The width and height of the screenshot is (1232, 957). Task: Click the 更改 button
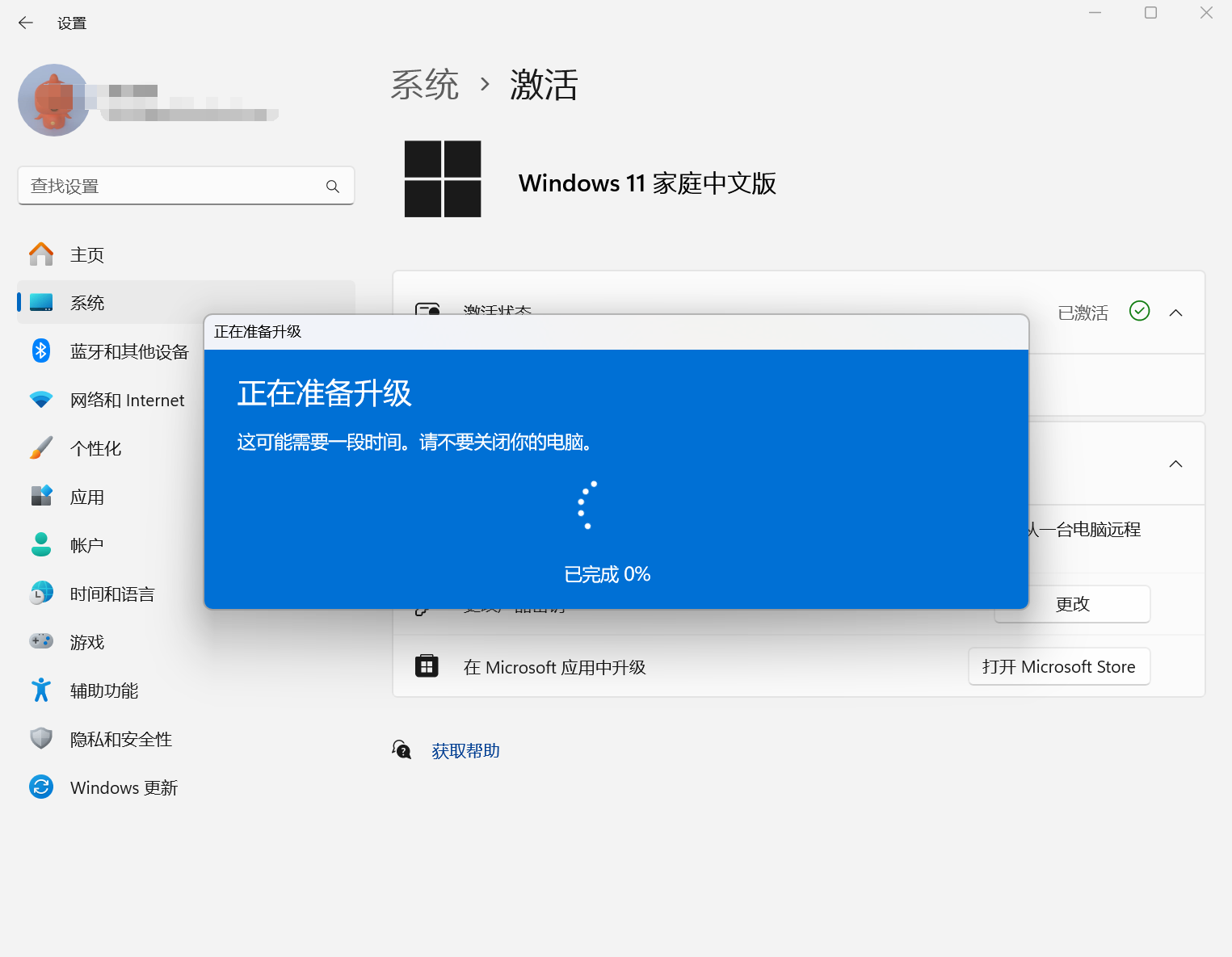tap(1072, 604)
